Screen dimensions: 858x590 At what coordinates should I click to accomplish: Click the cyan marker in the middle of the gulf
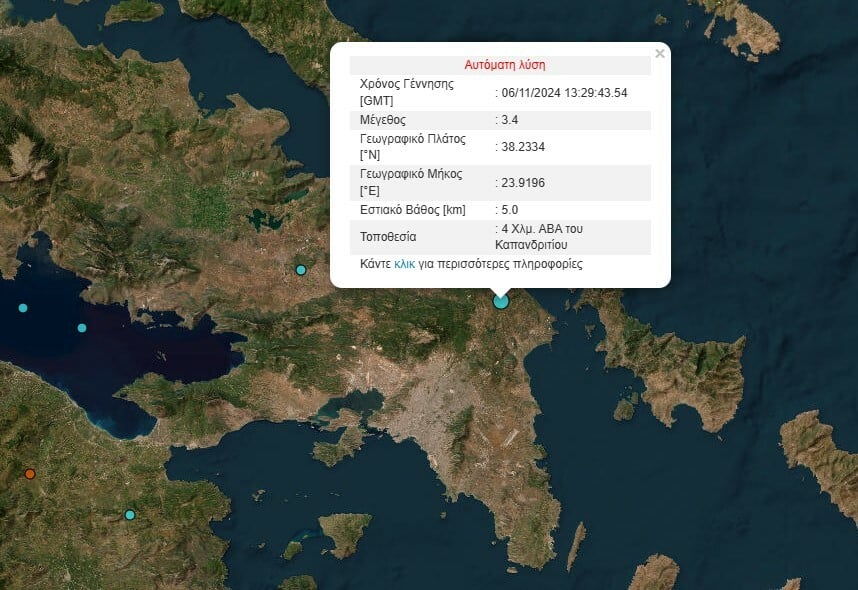coord(82,328)
